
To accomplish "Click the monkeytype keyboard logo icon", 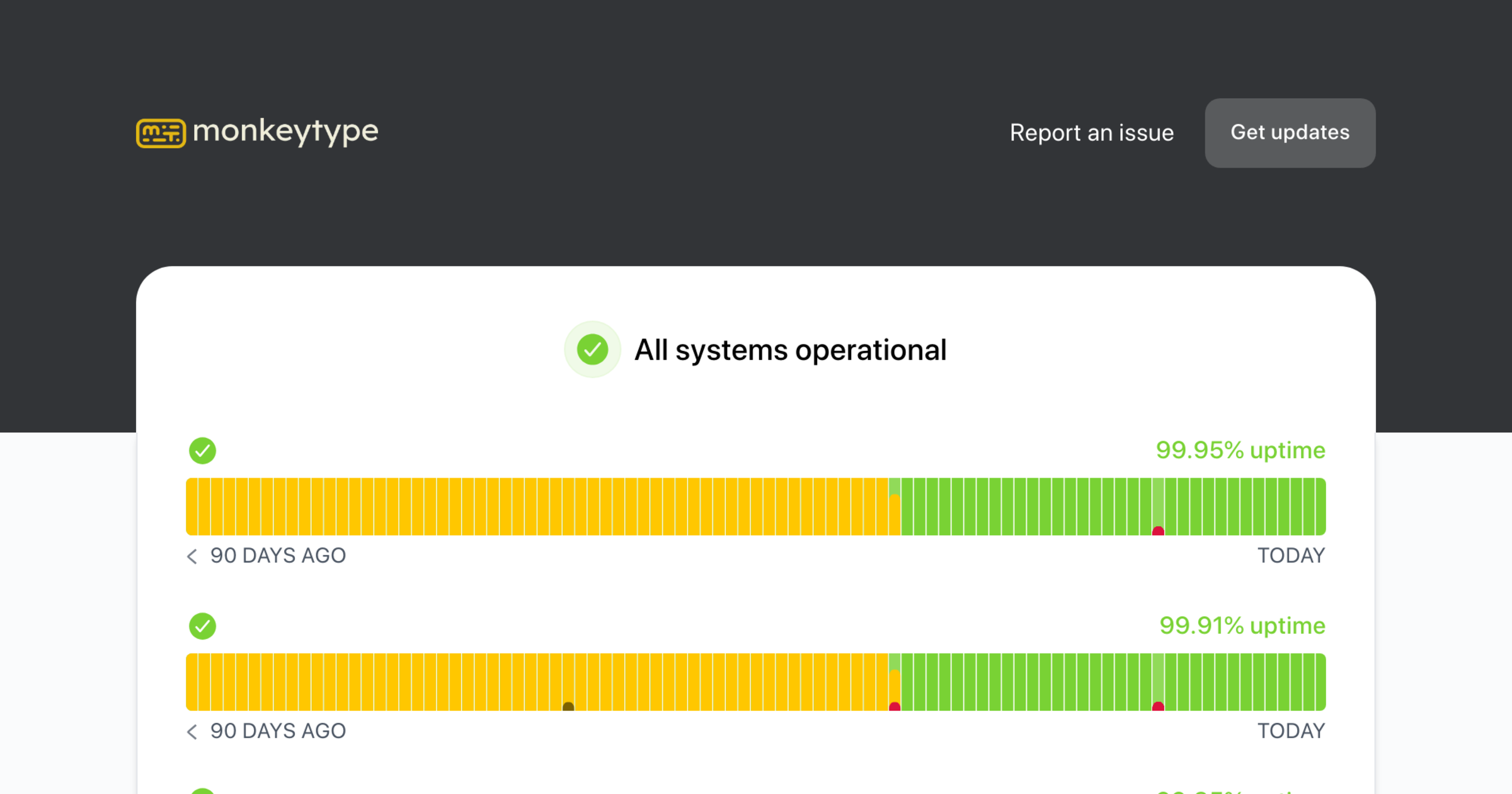I will (161, 133).
